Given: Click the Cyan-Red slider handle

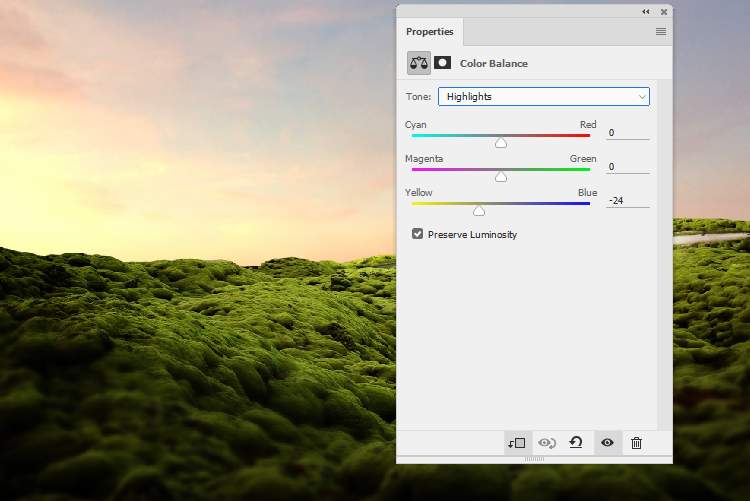Looking at the screenshot, I should coord(501,143).
